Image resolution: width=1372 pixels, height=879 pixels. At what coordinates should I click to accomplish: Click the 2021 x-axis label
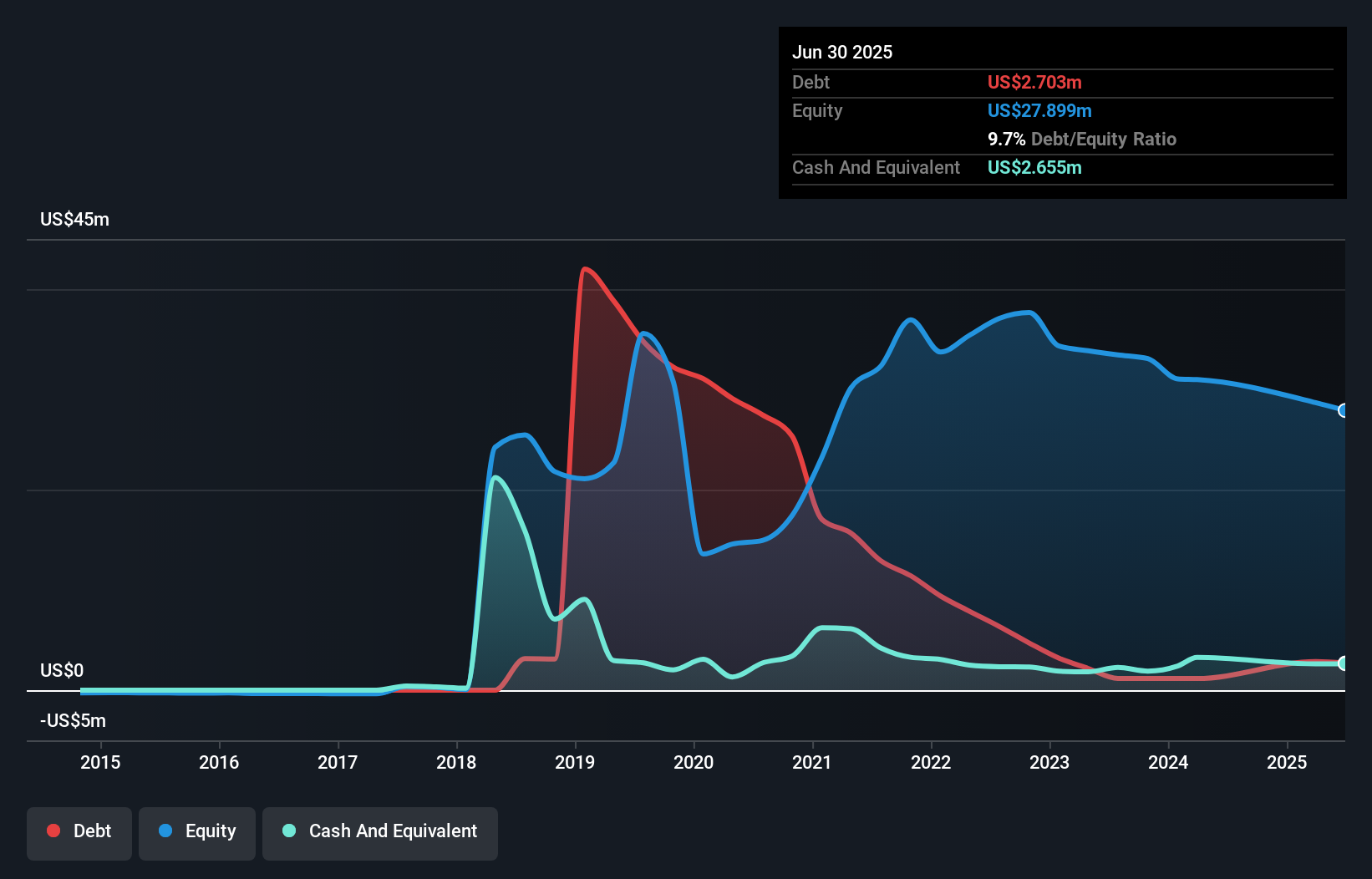[812, 762]
